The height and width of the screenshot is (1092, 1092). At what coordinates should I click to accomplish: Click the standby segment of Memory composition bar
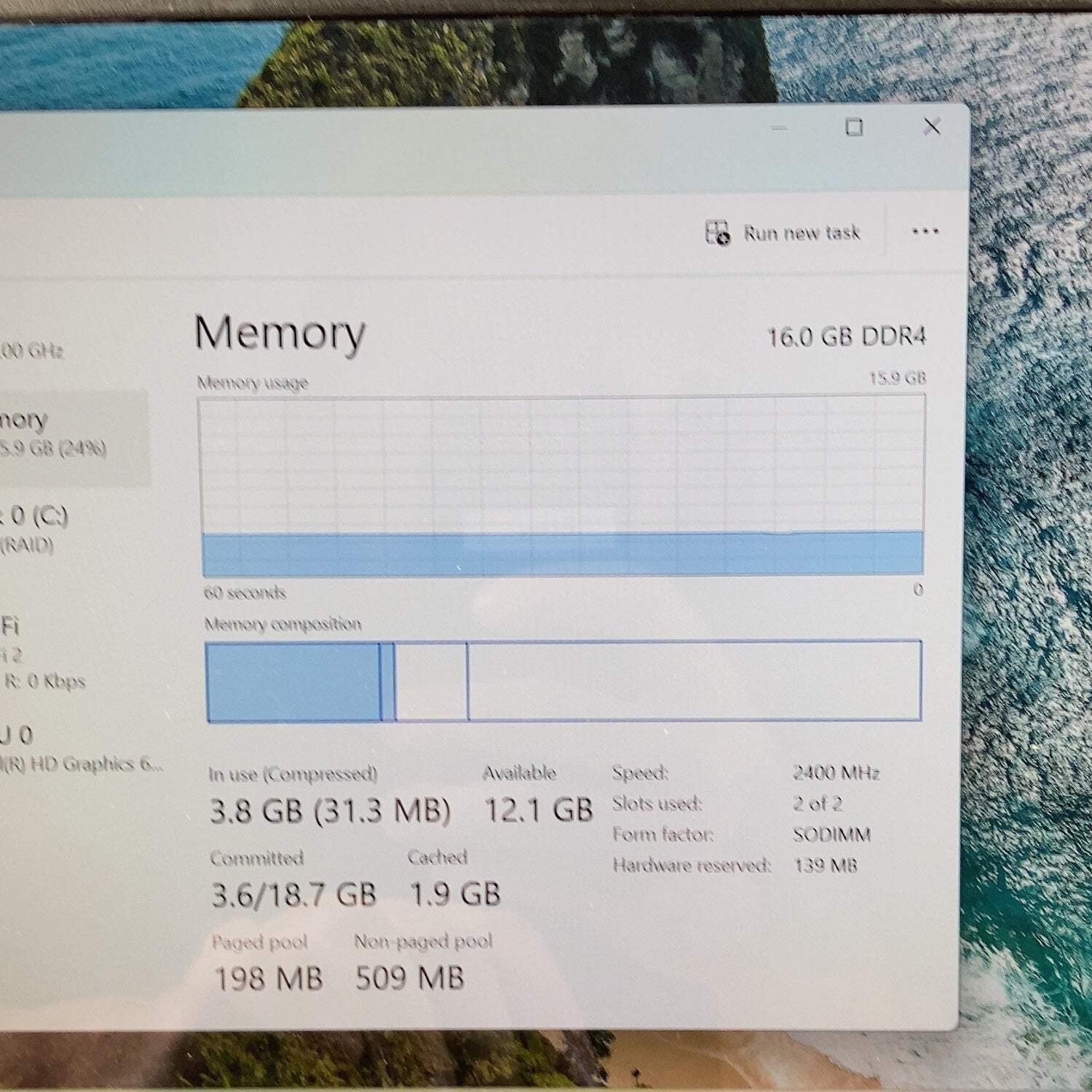point(431,681)
